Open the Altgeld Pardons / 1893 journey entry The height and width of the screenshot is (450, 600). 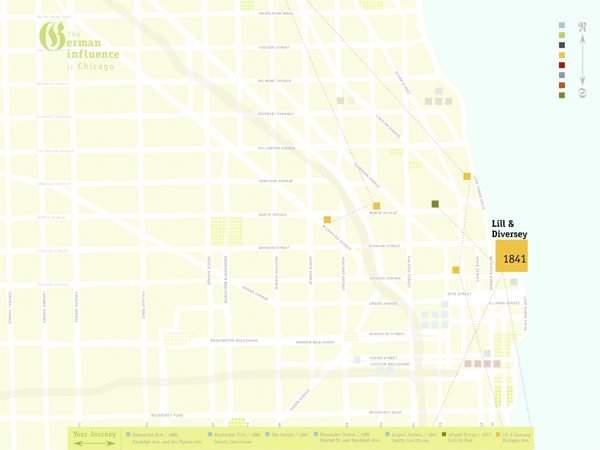[x=411, y=438]
